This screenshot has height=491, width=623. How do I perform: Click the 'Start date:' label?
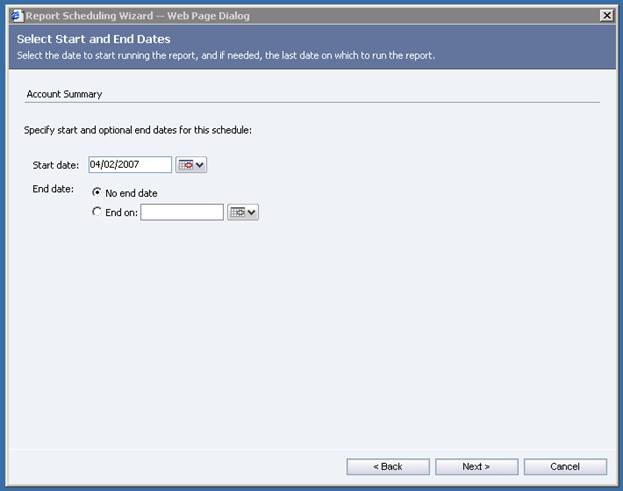coord(56,165)
